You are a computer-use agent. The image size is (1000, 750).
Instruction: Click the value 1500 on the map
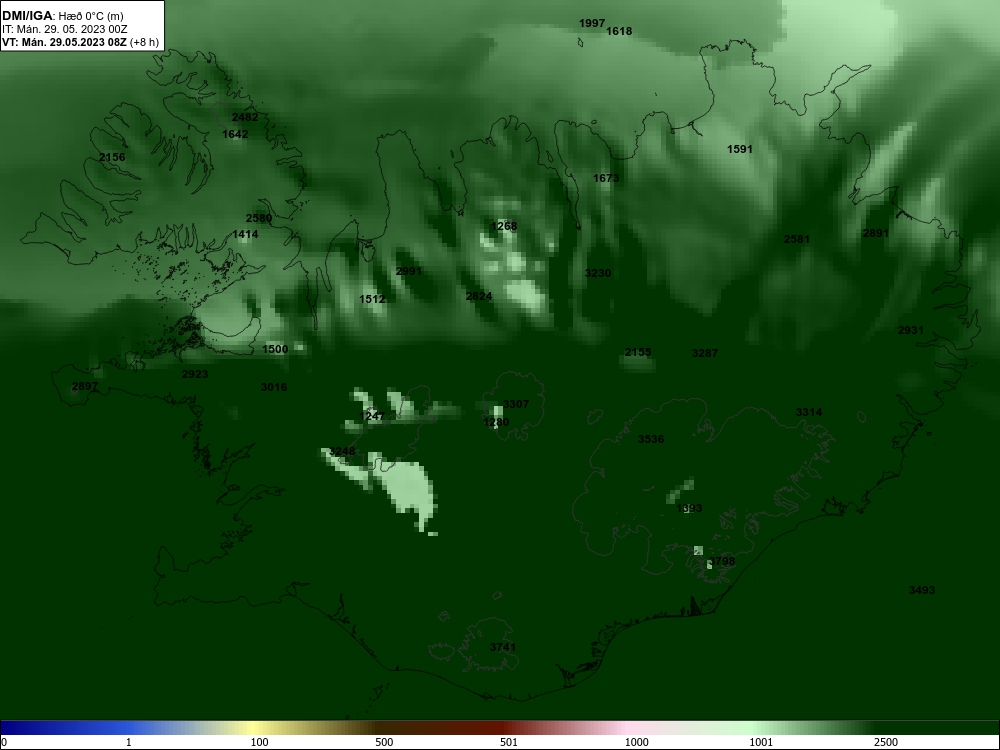pyautogui.click(x=276, y=349)
